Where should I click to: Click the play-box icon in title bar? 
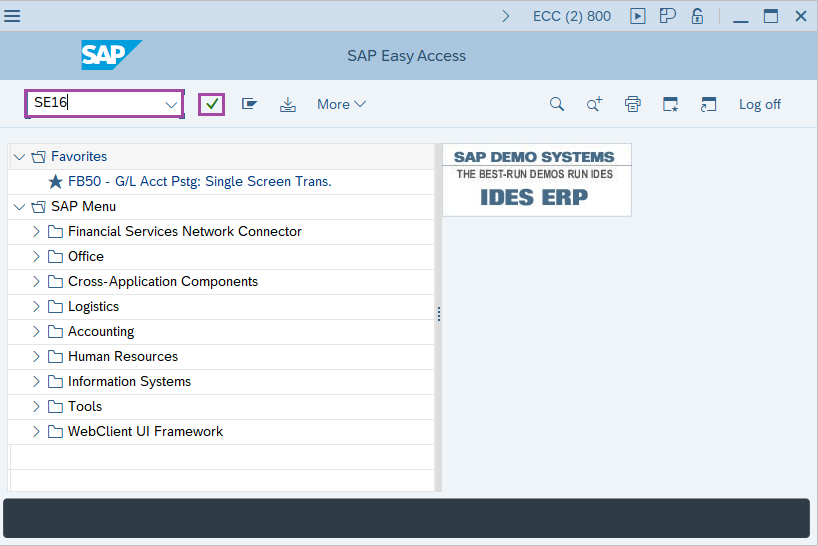coord(637,16)
